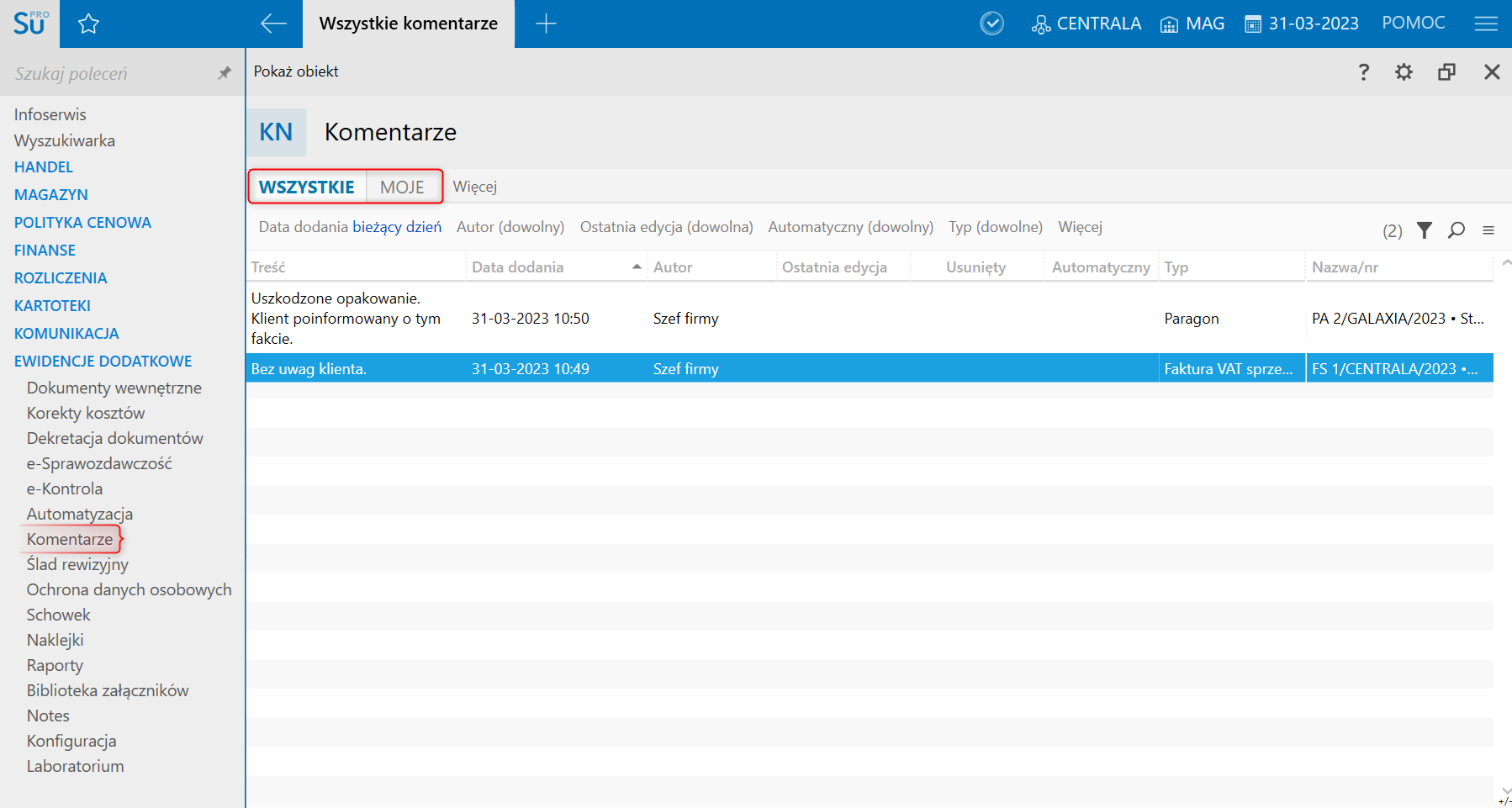The height and width of the screenshot is (808, 1512).
Task: Sort by Ostatnia edycja column
Action: tap(843, 267)
